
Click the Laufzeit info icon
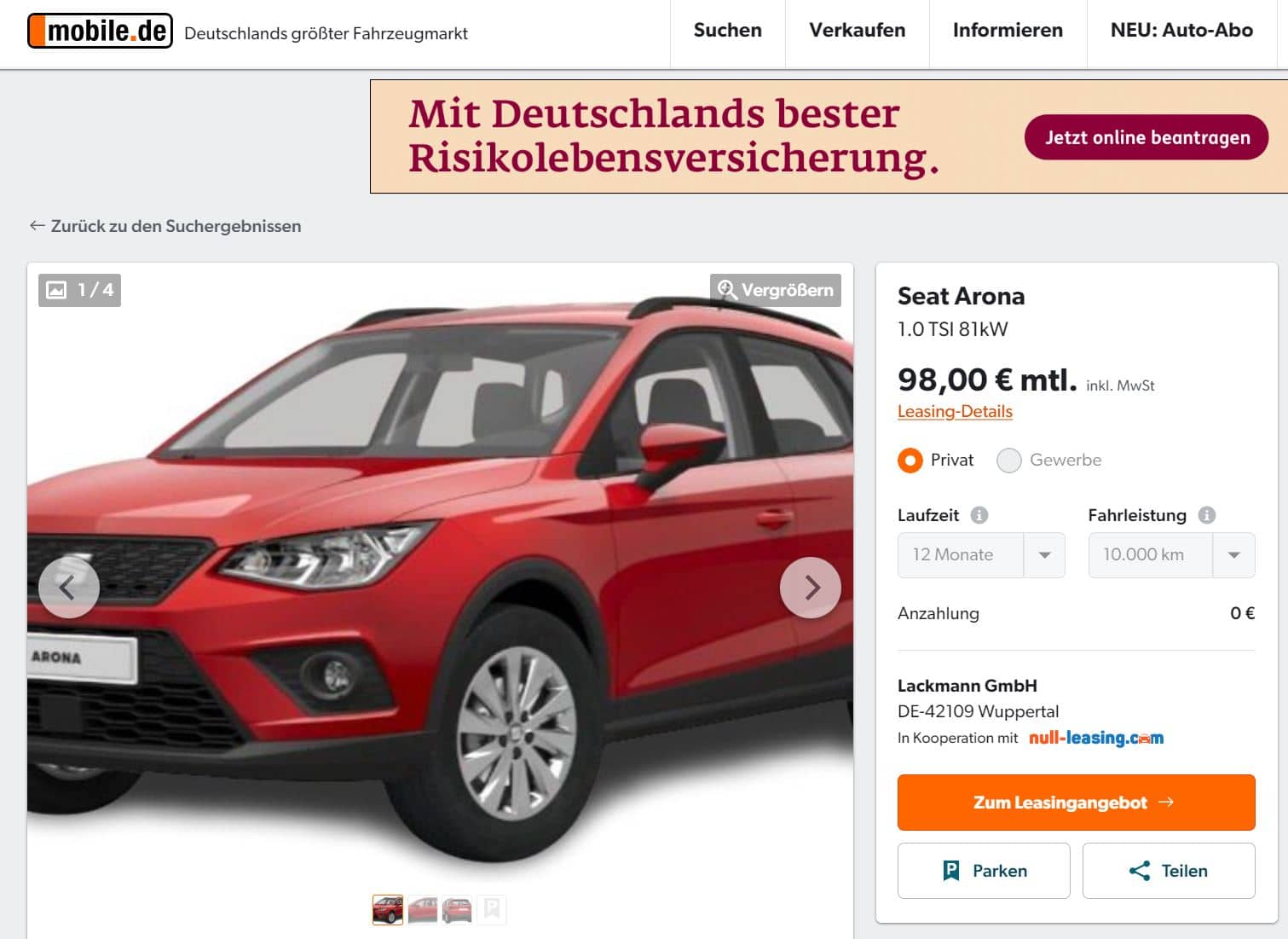(x=979, y=515)
